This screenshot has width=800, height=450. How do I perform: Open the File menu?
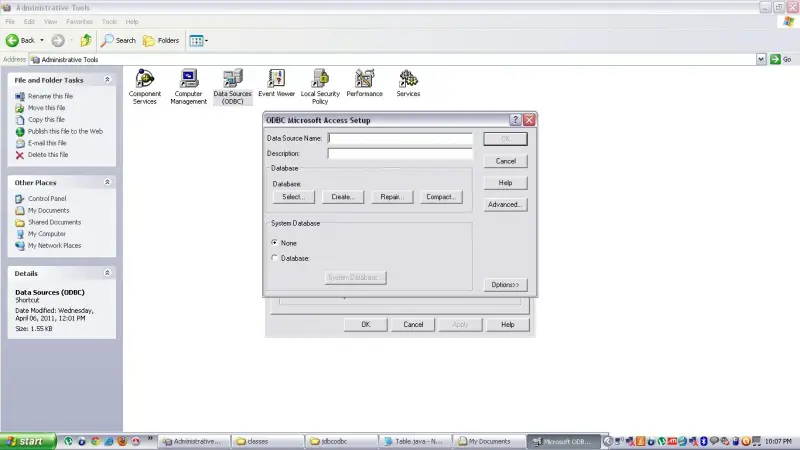coord(10,21)
